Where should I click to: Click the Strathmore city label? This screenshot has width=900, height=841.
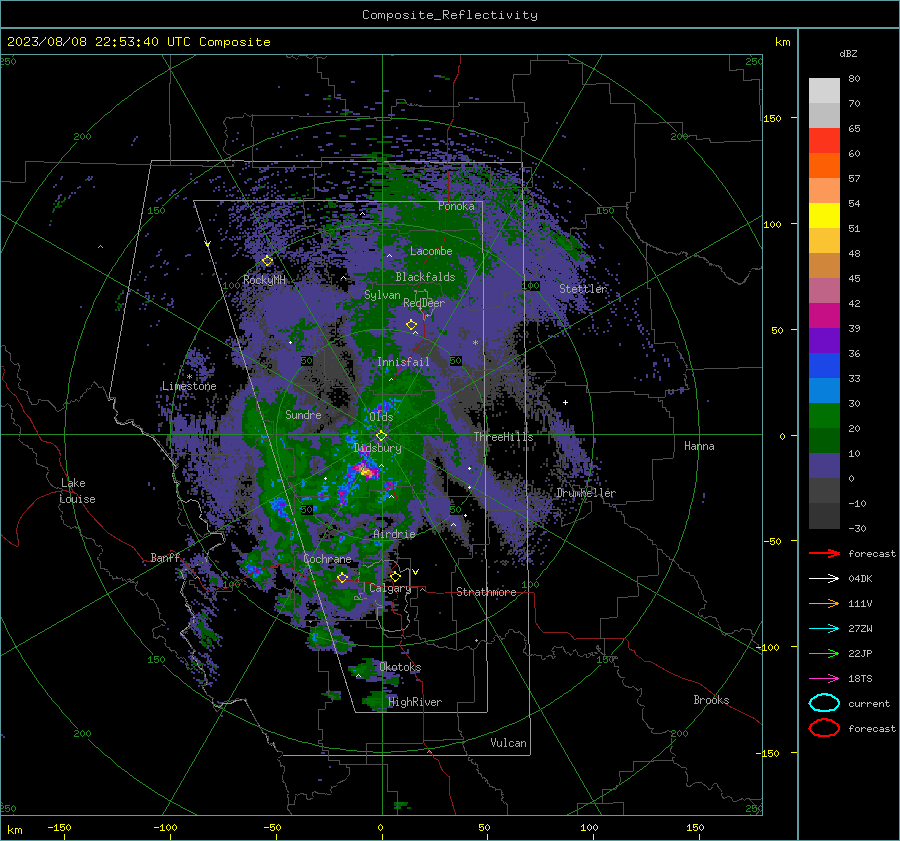tap(486, 592)
